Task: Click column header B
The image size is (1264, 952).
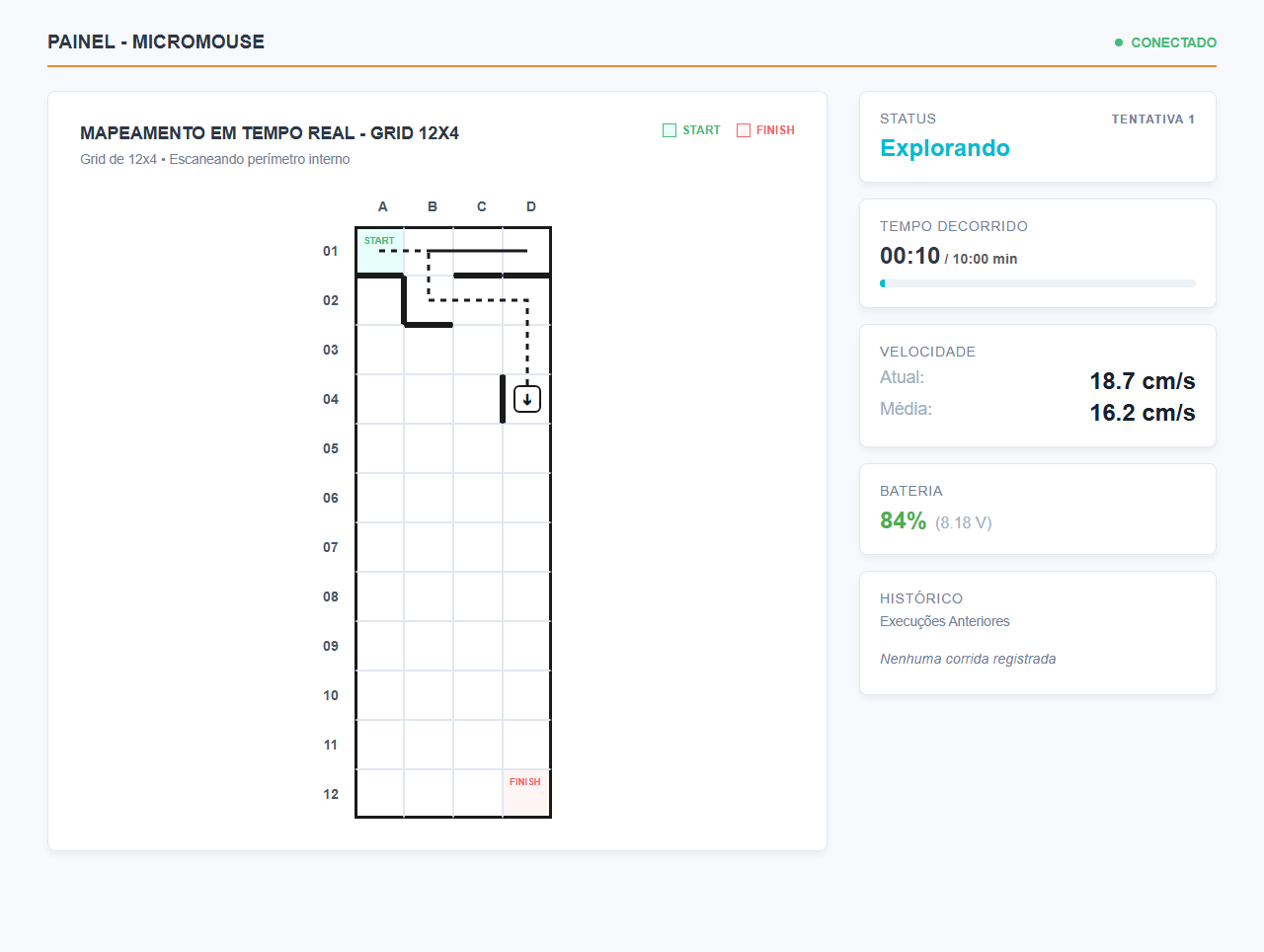Action: (x=433, y=206)
